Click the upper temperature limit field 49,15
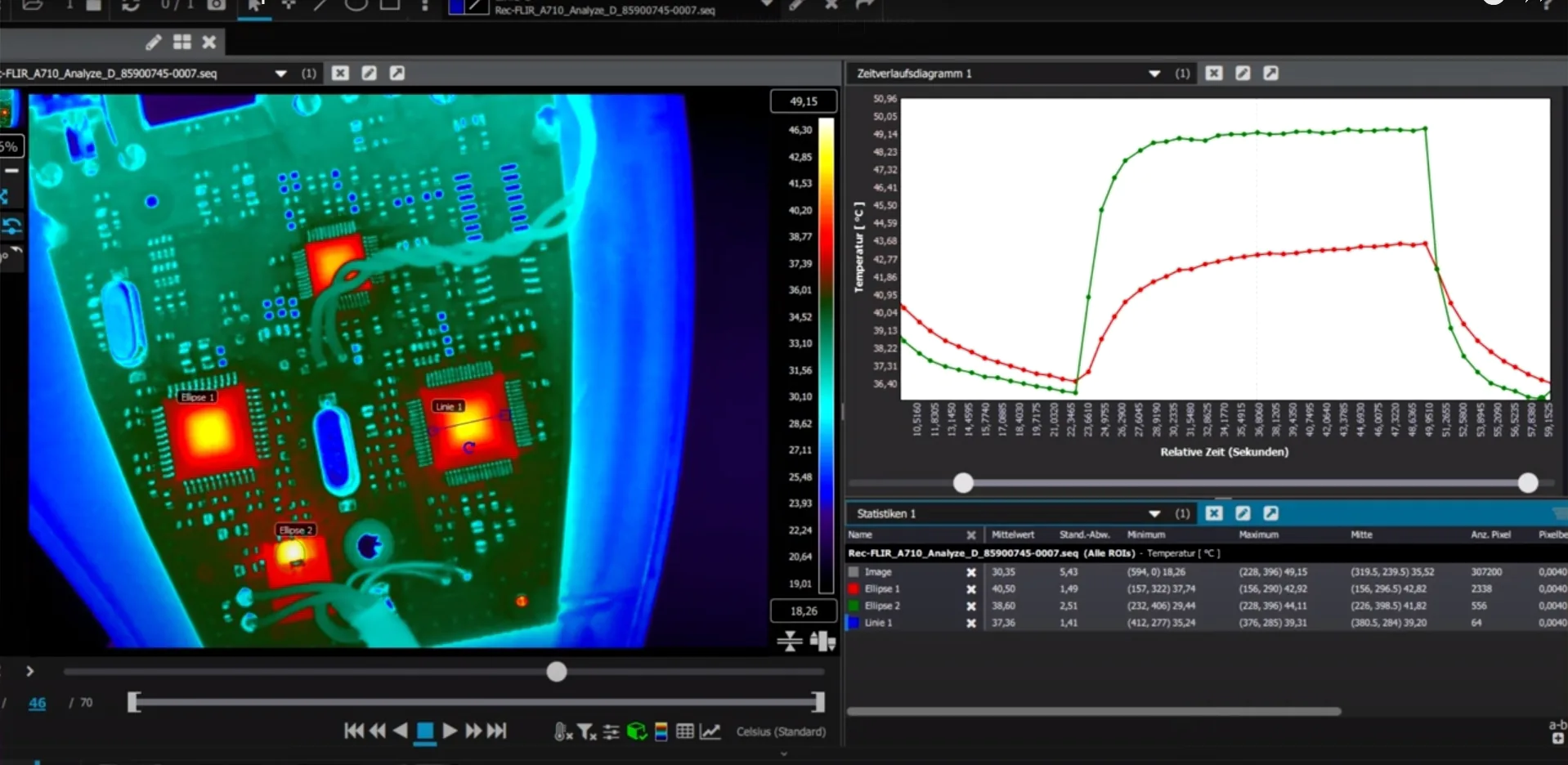The width and height of the screenshot is (1568, 765). 804,101
